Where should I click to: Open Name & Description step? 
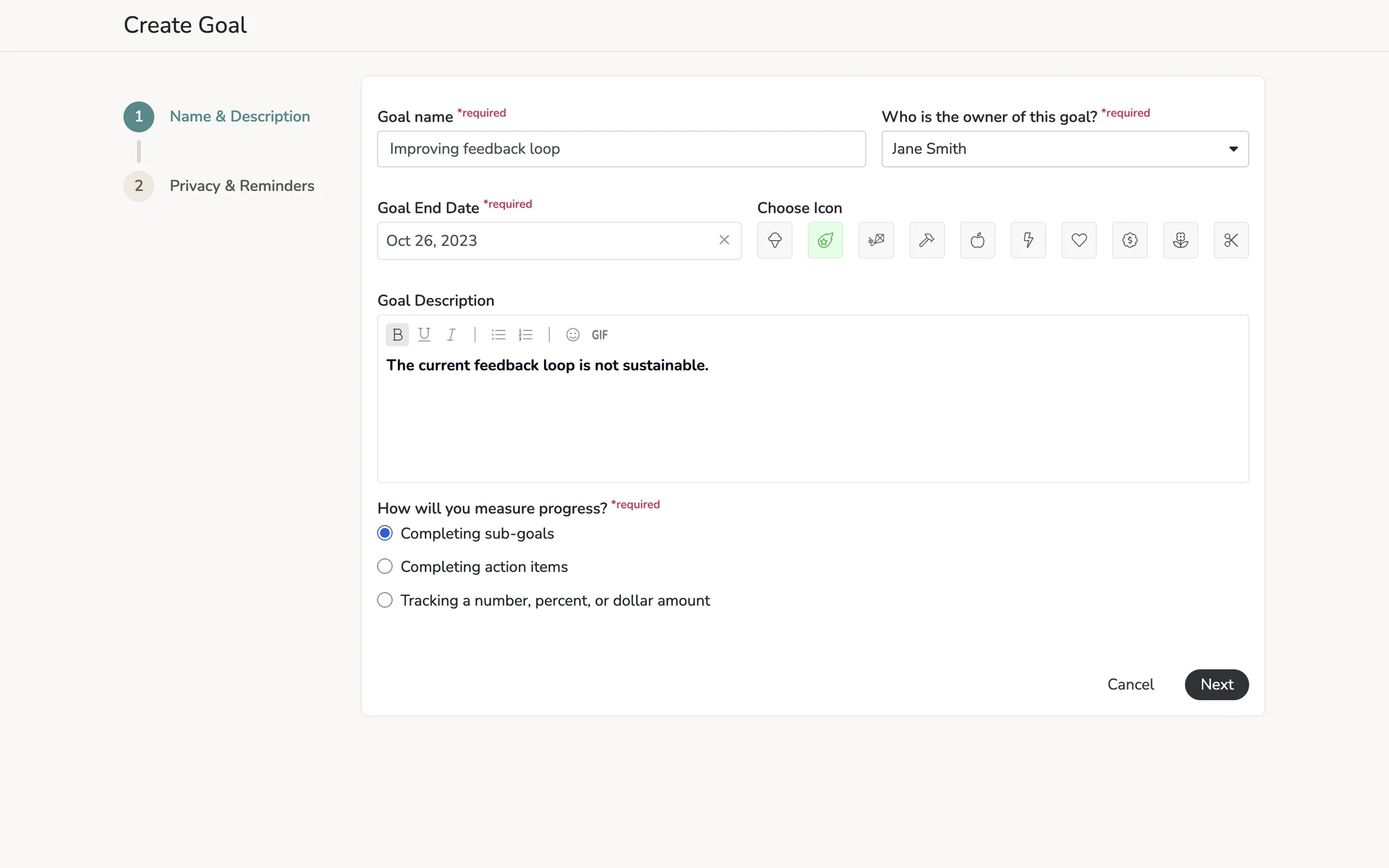[x=239, y=116]
